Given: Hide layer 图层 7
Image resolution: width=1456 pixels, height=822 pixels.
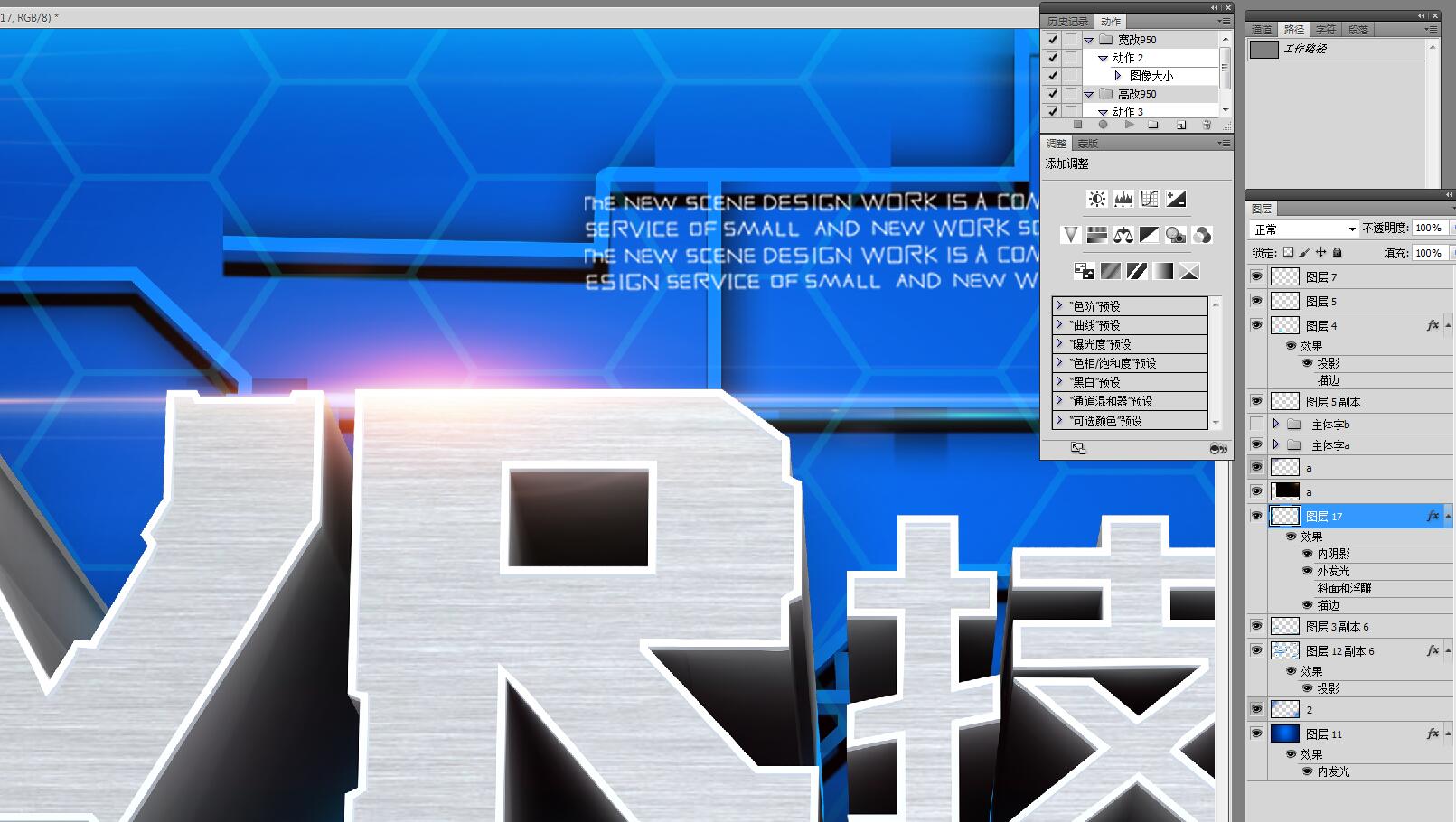Looking at the screenshot, I should click(1256, 276).
